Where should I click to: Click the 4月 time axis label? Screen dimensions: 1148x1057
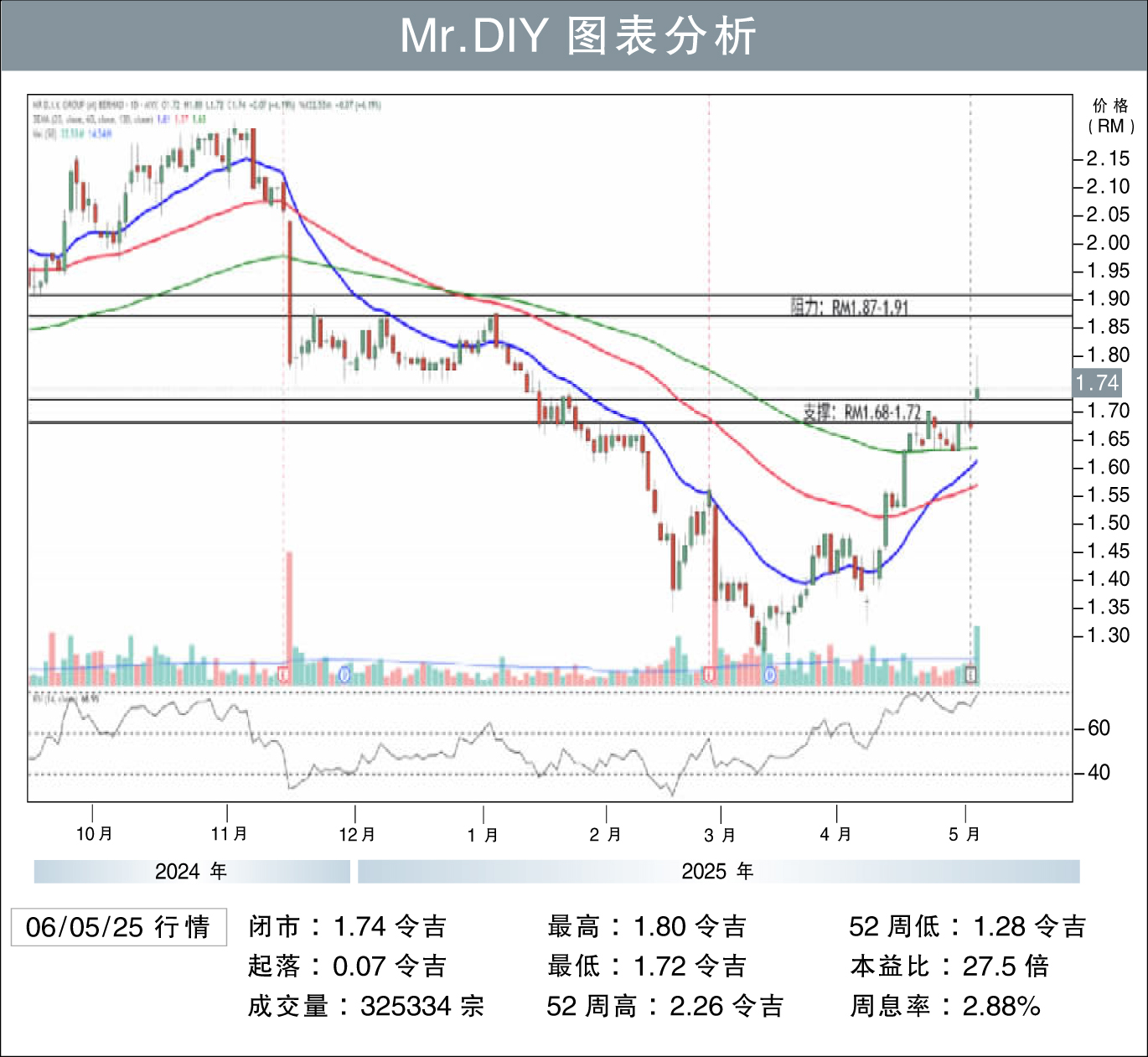pyautogui.click(x=835, y=835)
